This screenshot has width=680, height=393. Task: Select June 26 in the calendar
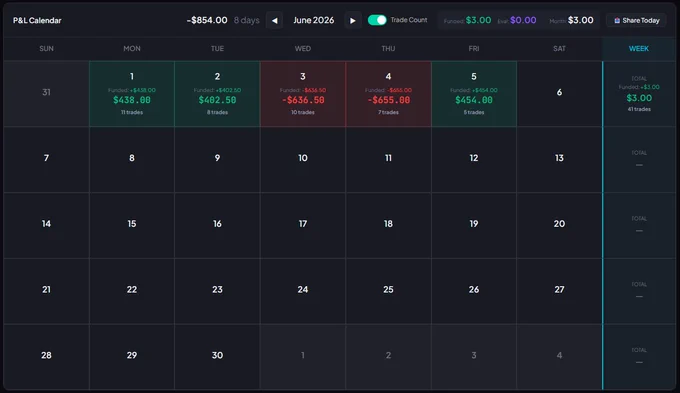point(474,291)
